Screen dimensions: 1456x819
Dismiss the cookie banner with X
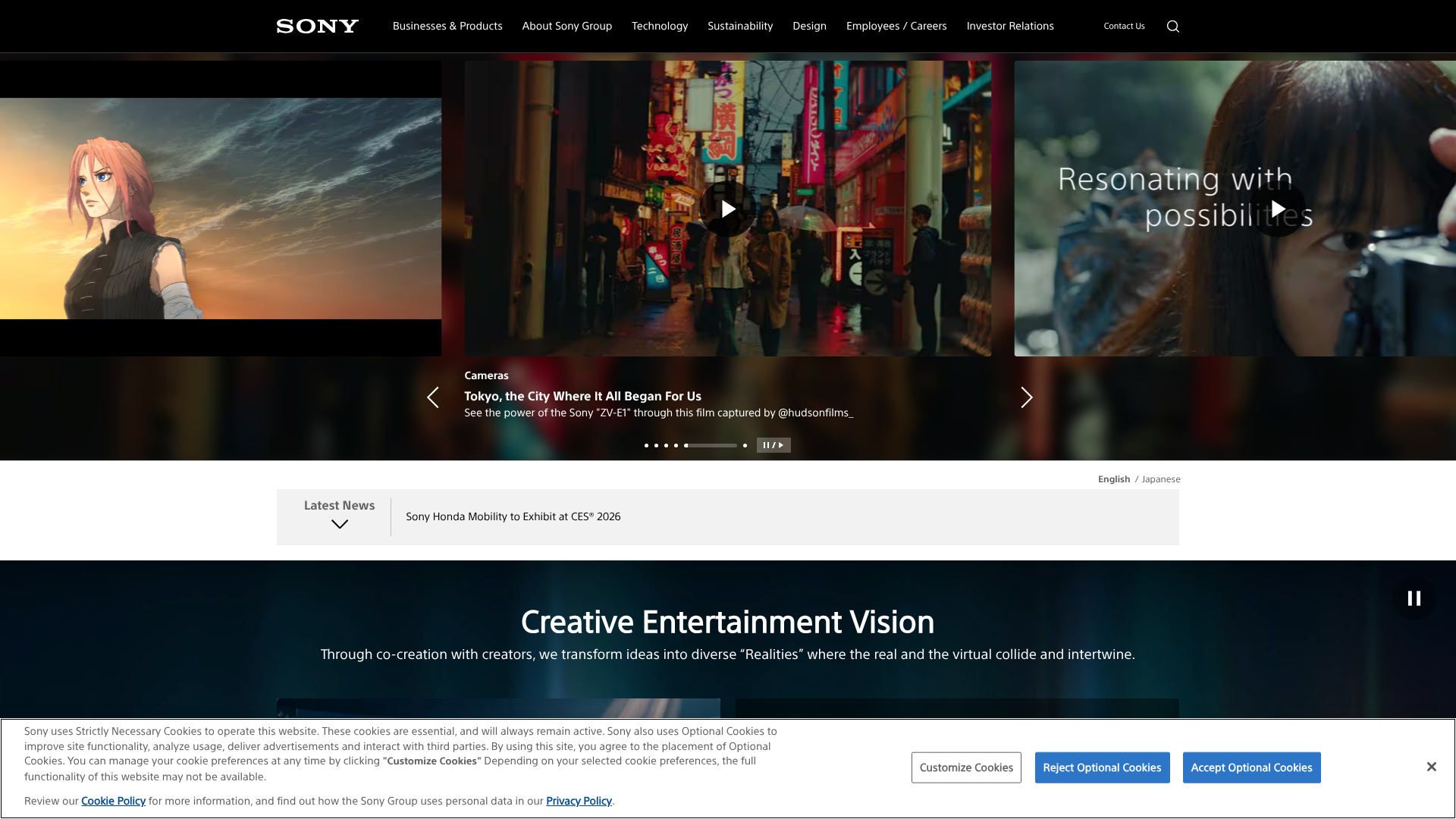(x=1431, y=767)
